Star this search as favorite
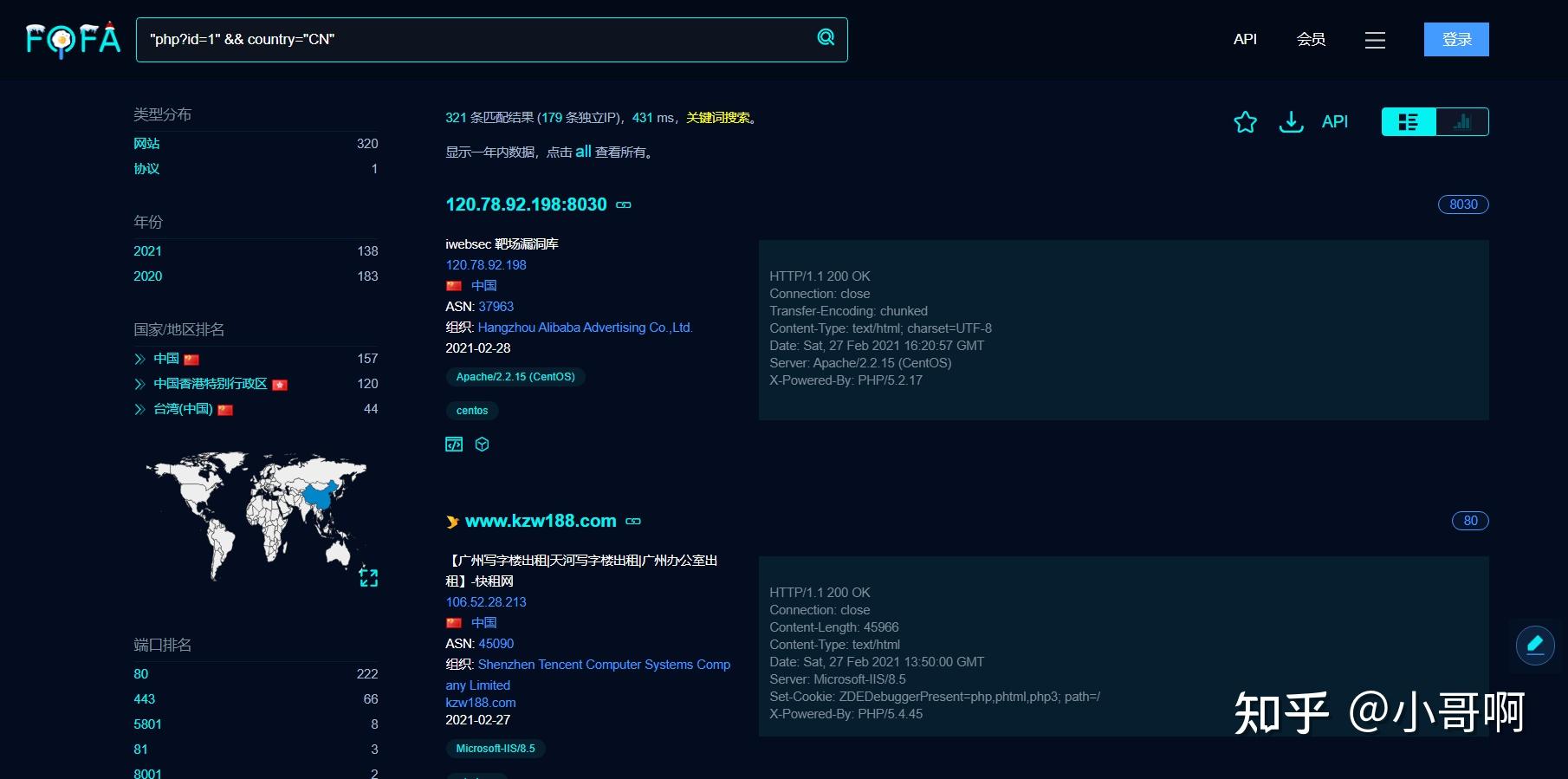 [x=1245, y=122]
